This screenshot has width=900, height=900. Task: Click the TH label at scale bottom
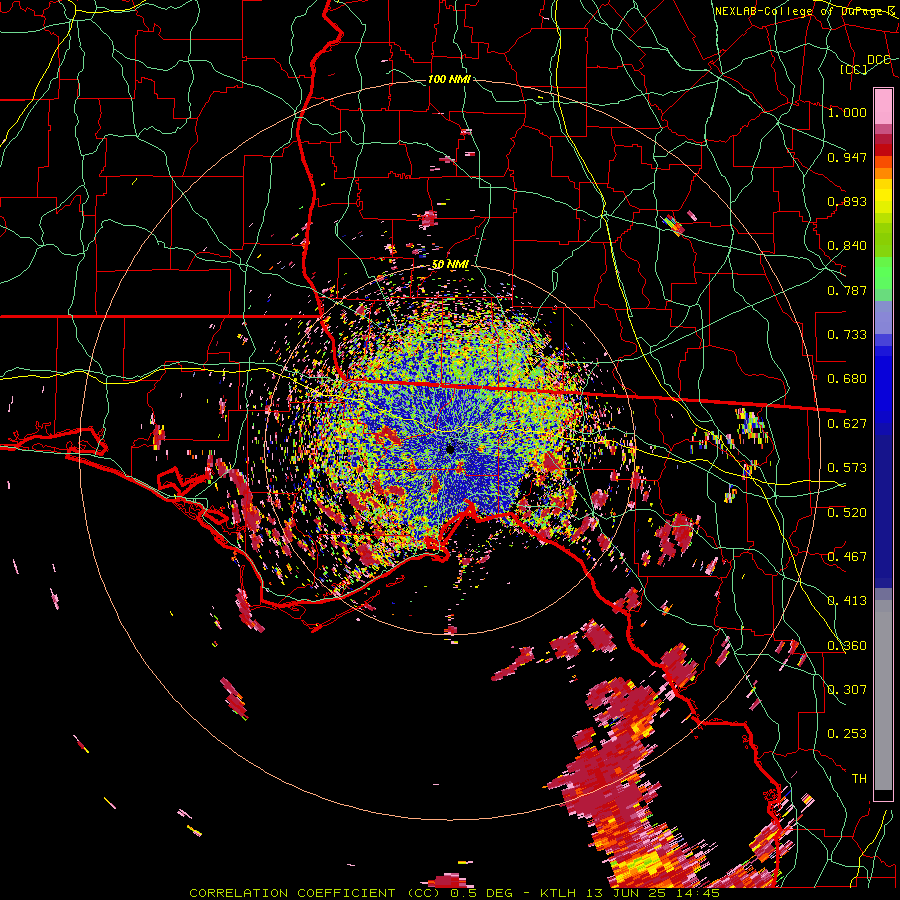click(x=859, y=779)
